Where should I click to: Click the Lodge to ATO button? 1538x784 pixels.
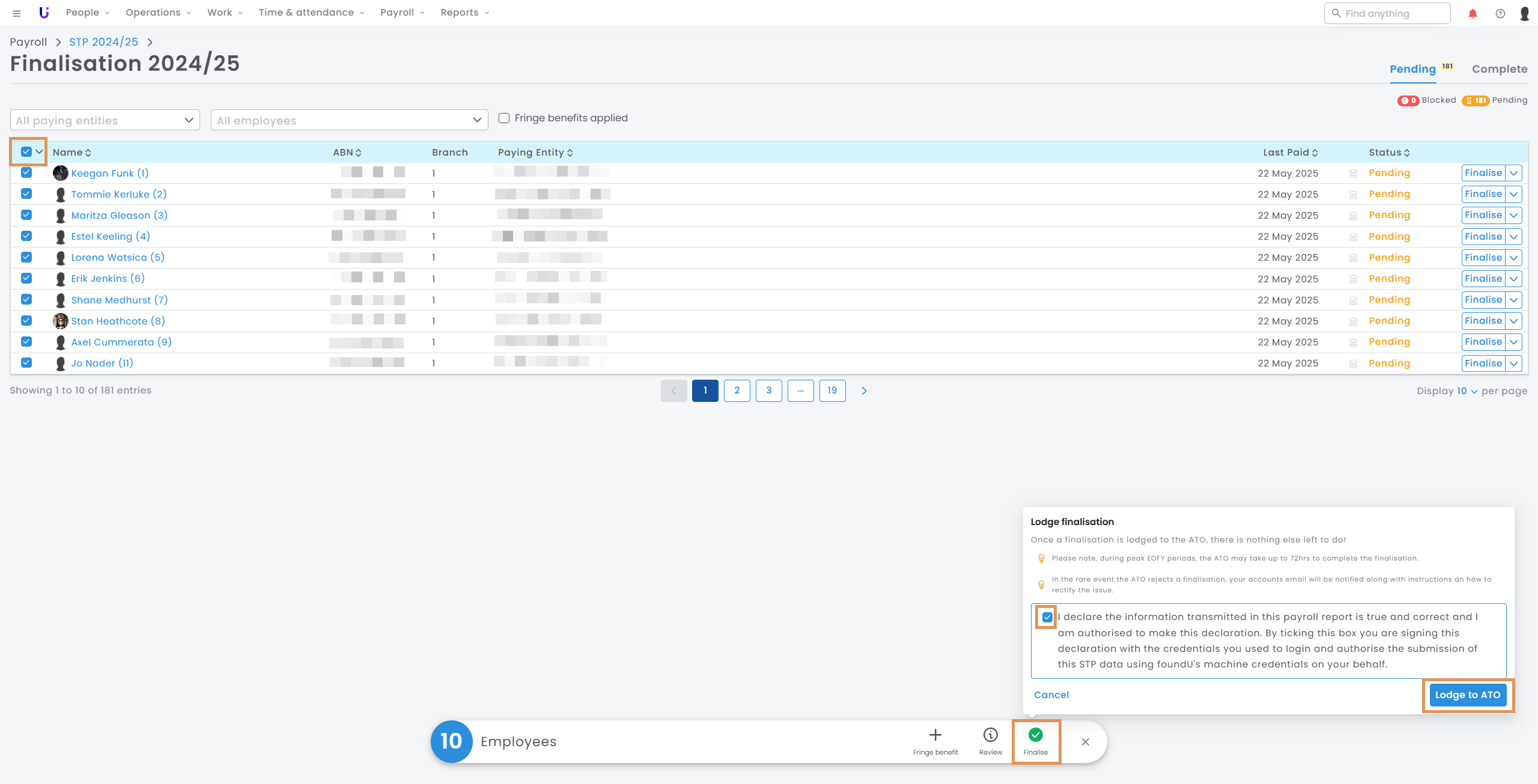click(x=1467, y=695)
